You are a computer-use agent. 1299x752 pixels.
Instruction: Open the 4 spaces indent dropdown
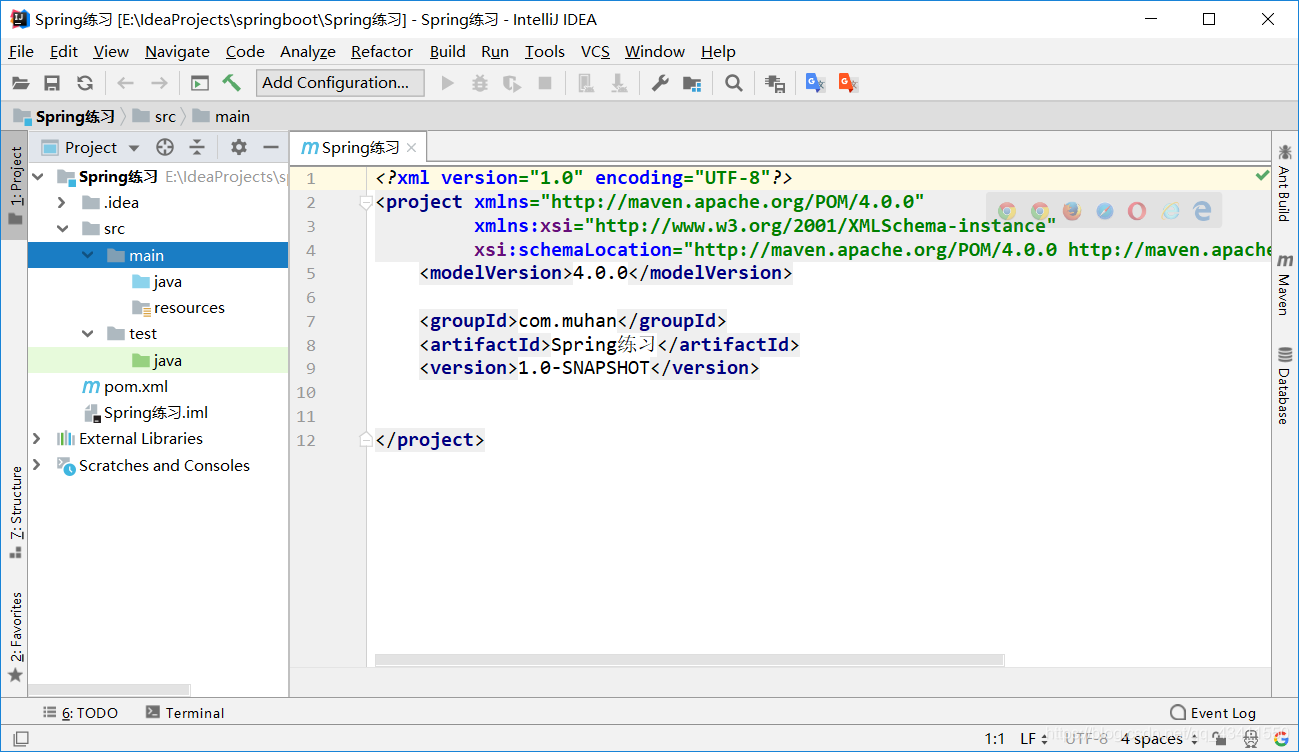click(x=1158, y=738)
